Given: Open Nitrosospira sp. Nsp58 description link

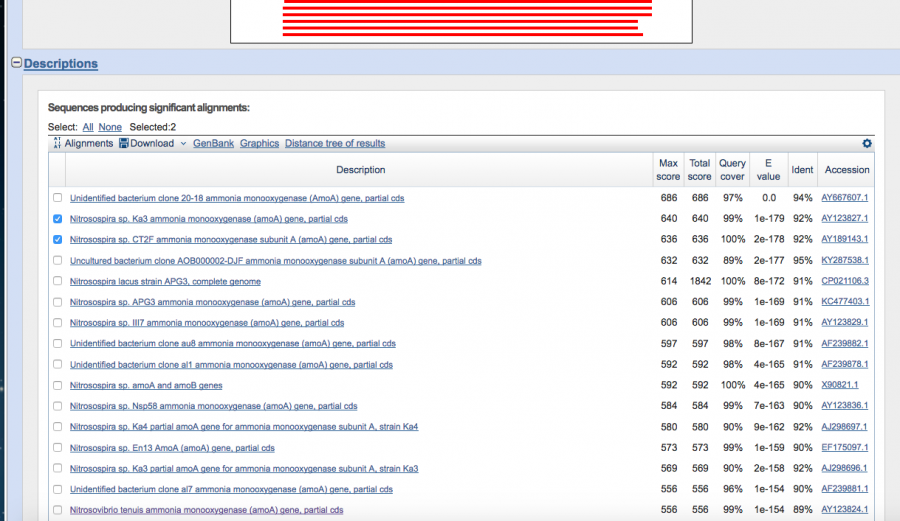Looking at the screenshot, I should click(214, 406).
